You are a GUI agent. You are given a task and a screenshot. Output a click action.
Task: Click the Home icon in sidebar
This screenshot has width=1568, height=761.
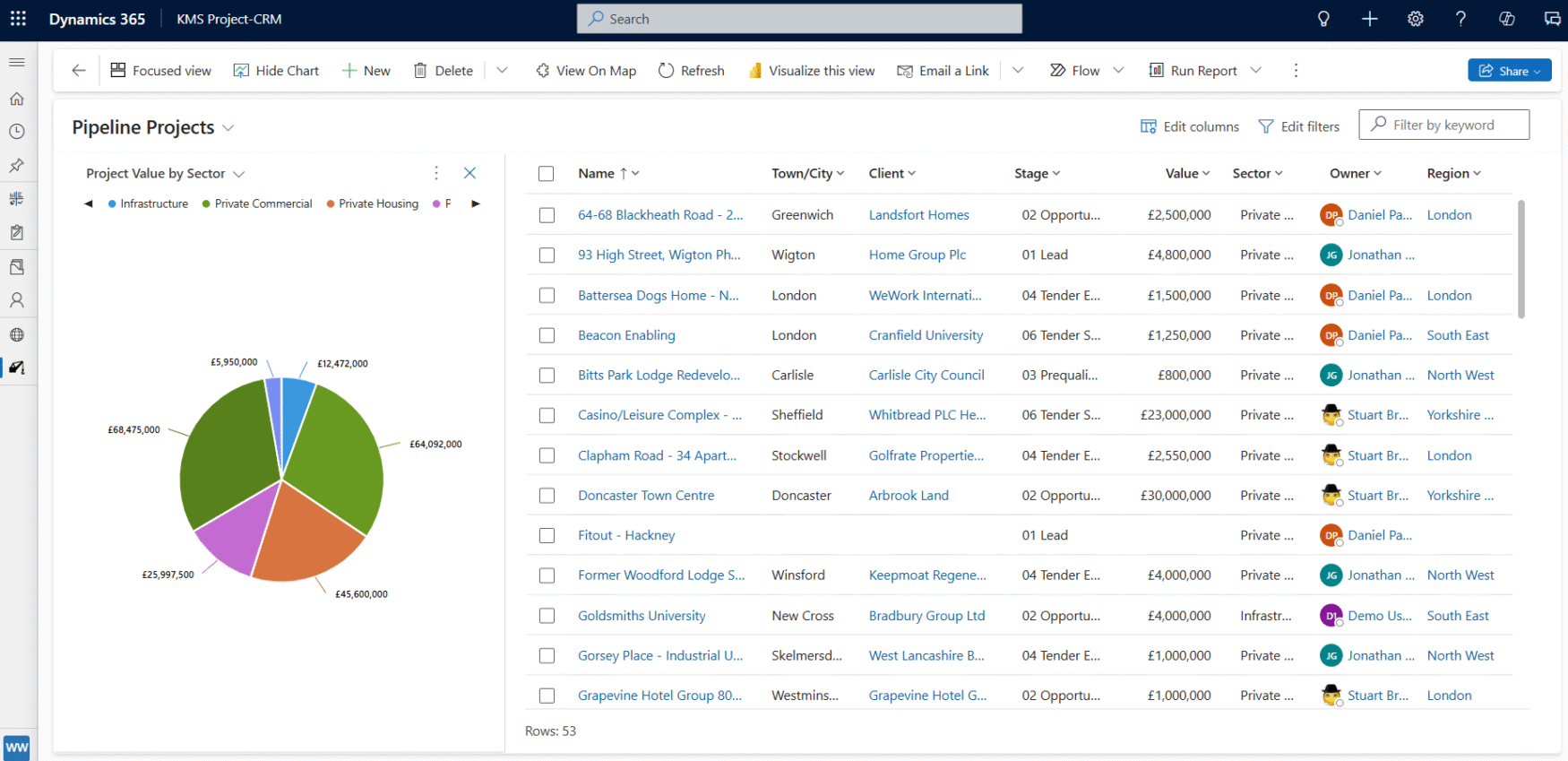coord(17,99)
